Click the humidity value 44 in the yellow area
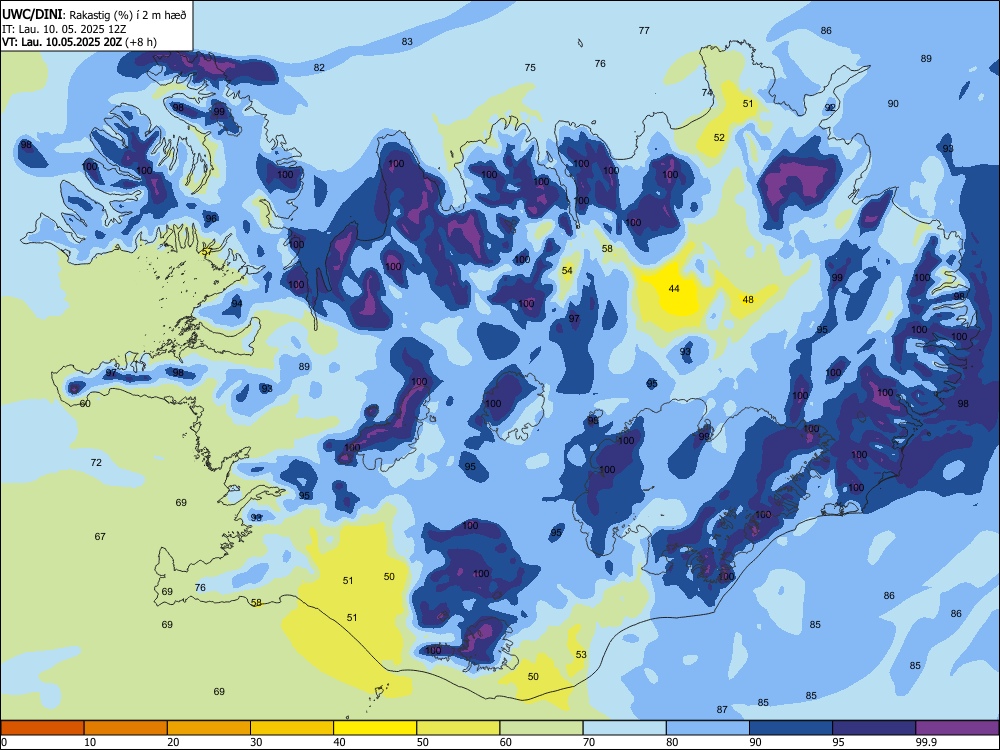The width and height of the screenshot is (1000, 750). [674, 289]
